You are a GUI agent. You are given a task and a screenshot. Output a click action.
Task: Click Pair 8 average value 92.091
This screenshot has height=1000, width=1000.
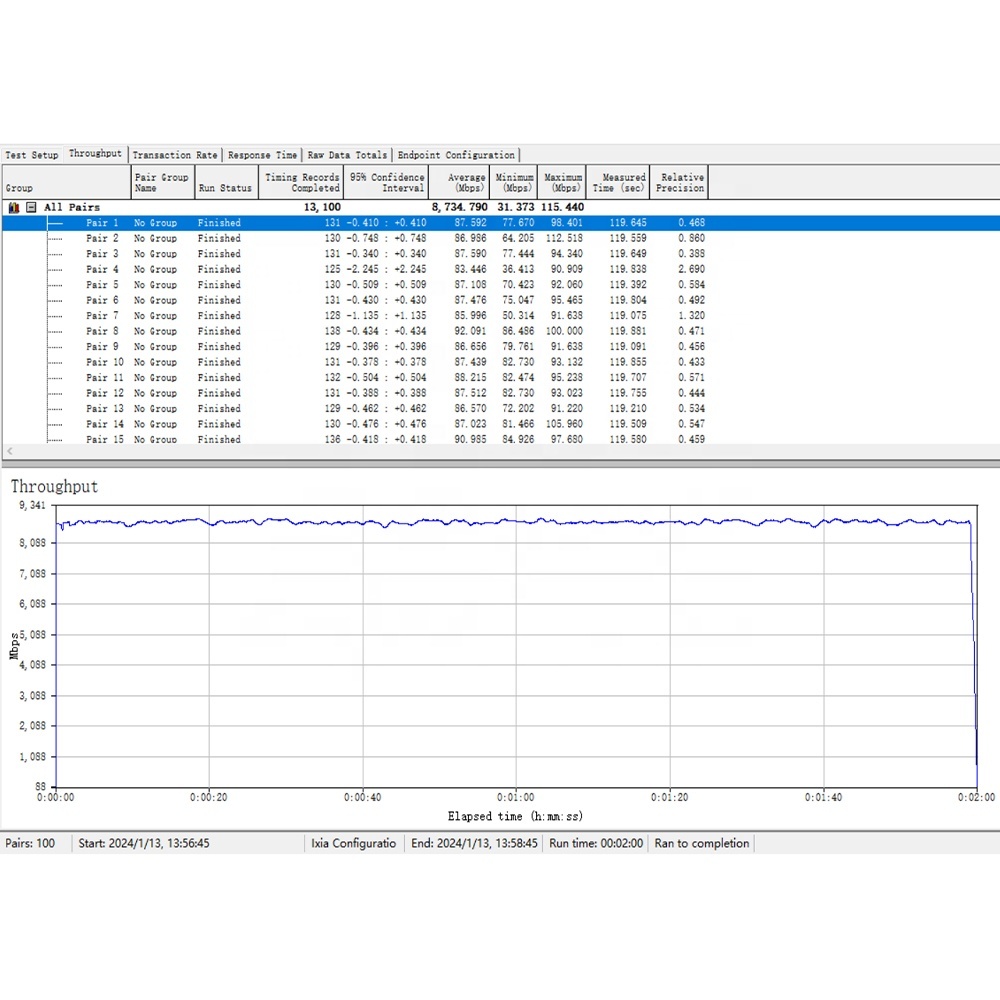click(470, 331)
